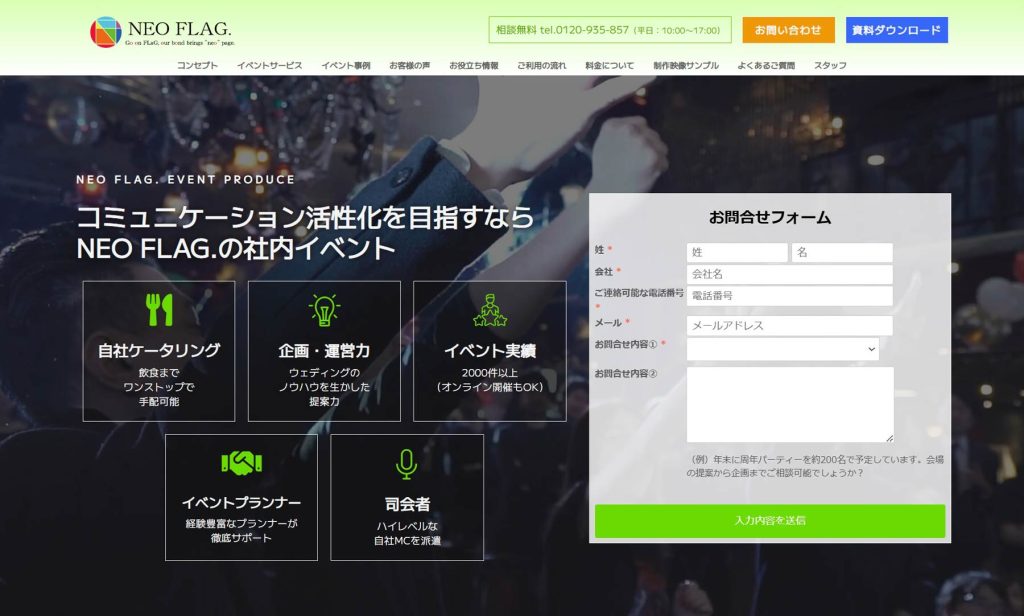Select the 司会者 feature panel
The height and width of the screenshot is (616, 1024).
[407, 497]
